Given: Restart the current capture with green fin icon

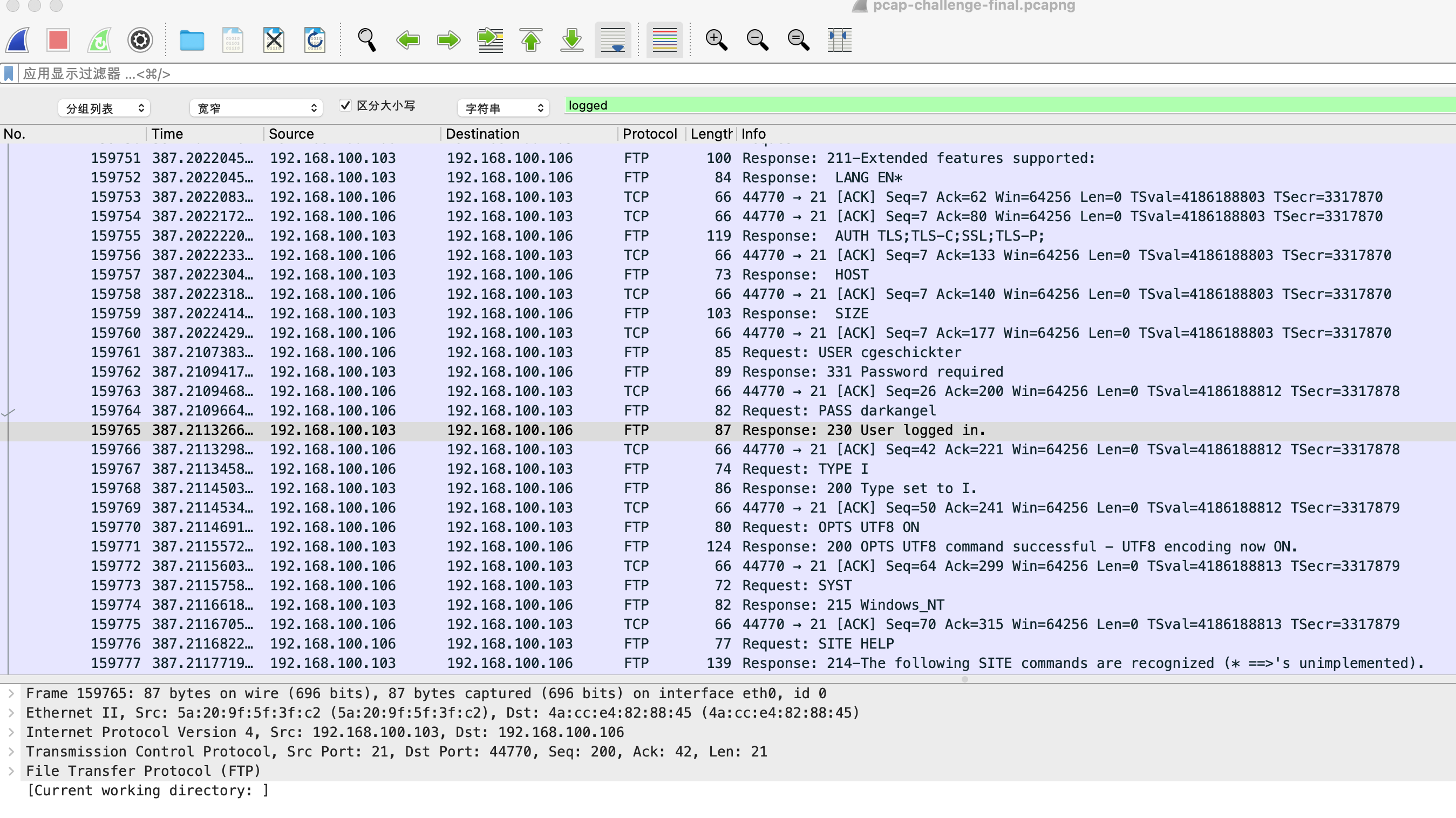Looking at the screenshot, I should [x=99, y=40].
